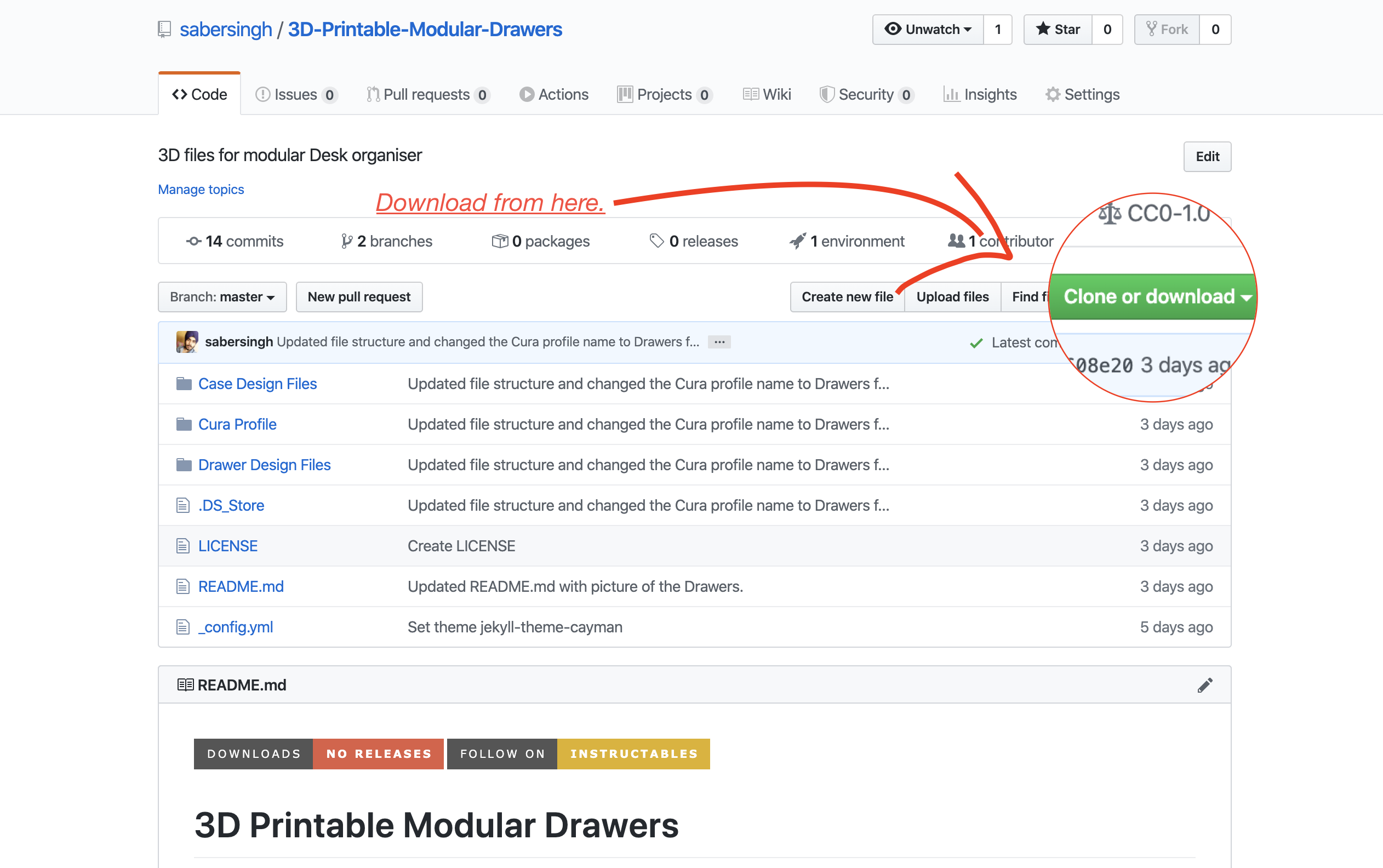Open the _config.yml file

point(236,627)
